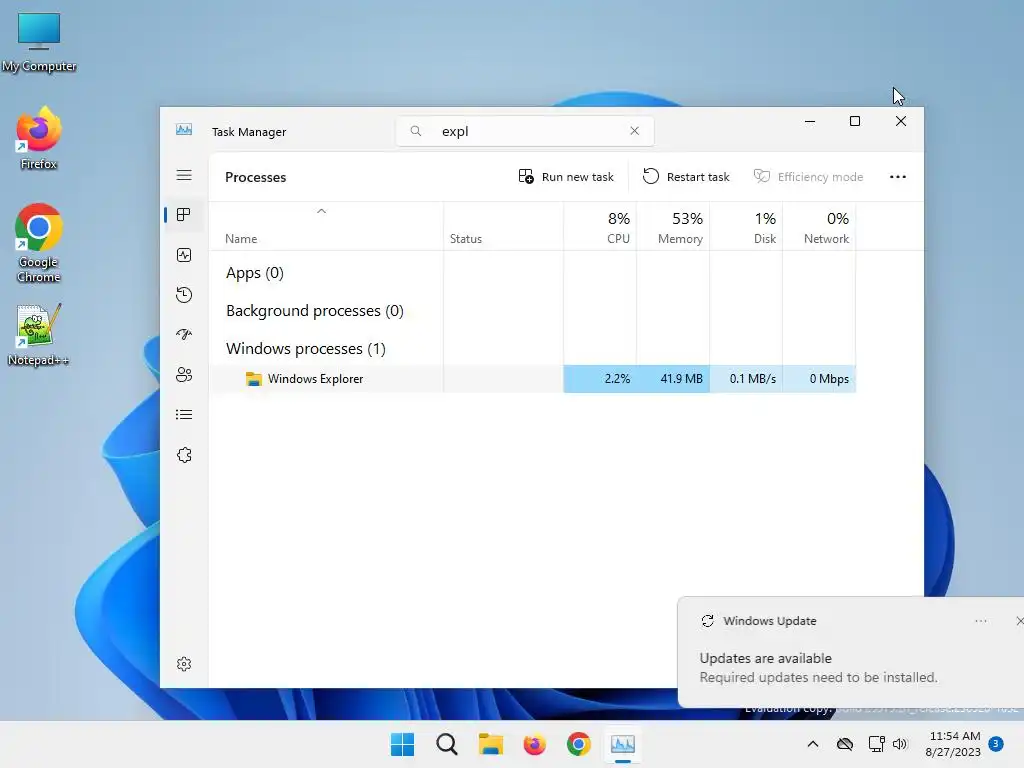This screenshot has height=768, width=1024.
Task: Click the Windows Explorer folder icon
Action: [x=253, y=379]
